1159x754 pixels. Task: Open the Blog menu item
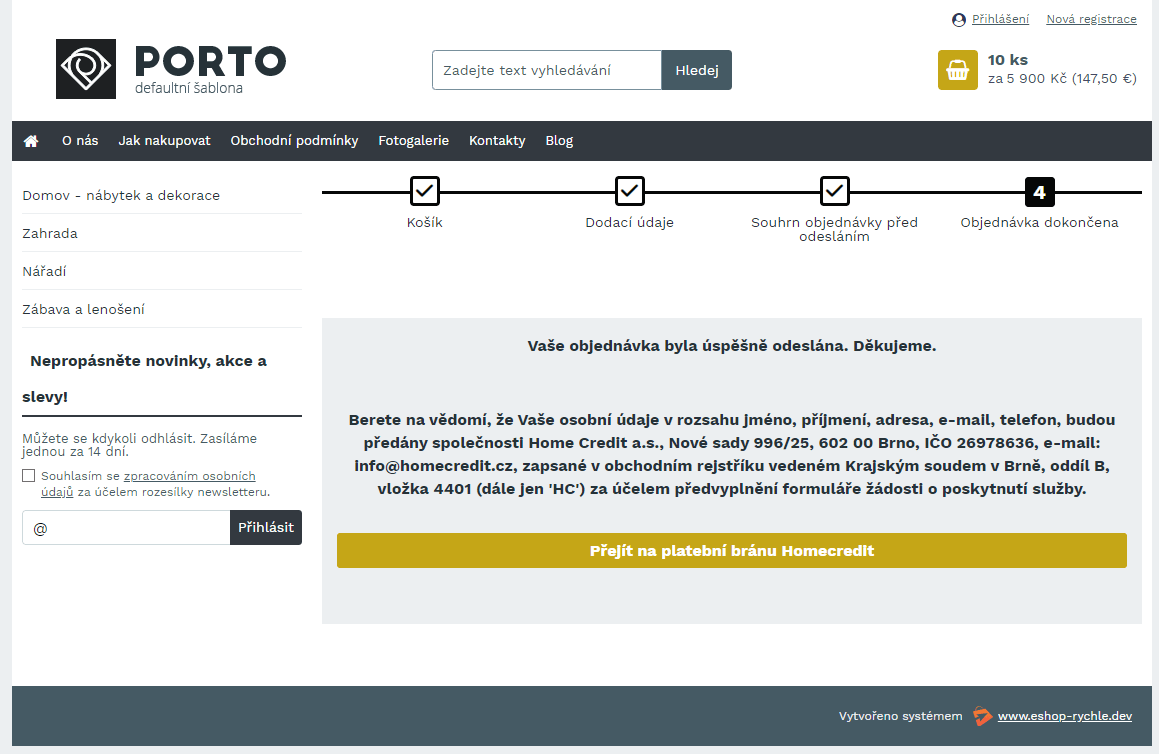[559, 140]
